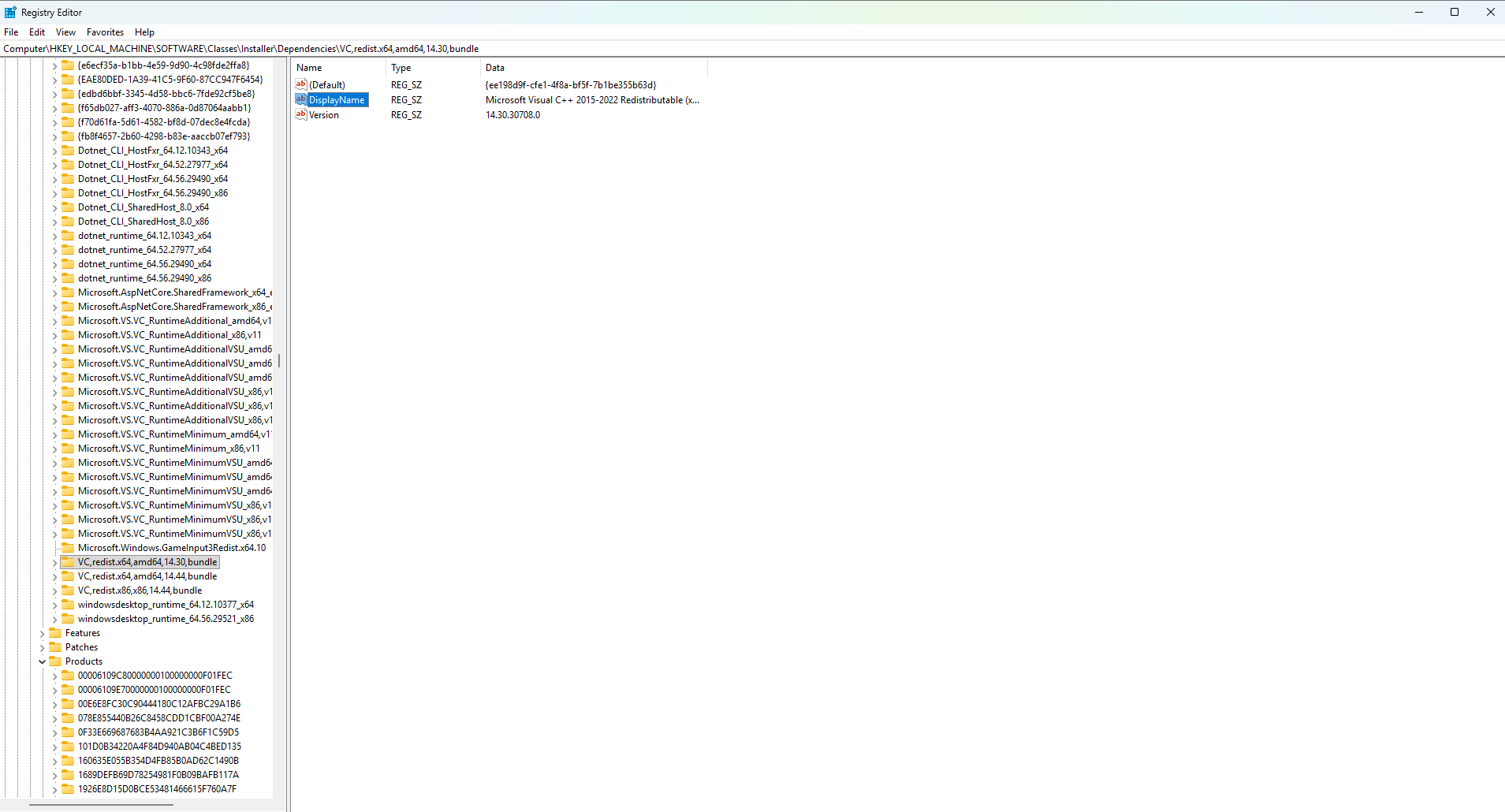Image resolution: width=1505 pixels, height=812 pixels.
Task: Select the dotnet_runtime_64.56.29490_x64 key
Action: click(144, 264)
